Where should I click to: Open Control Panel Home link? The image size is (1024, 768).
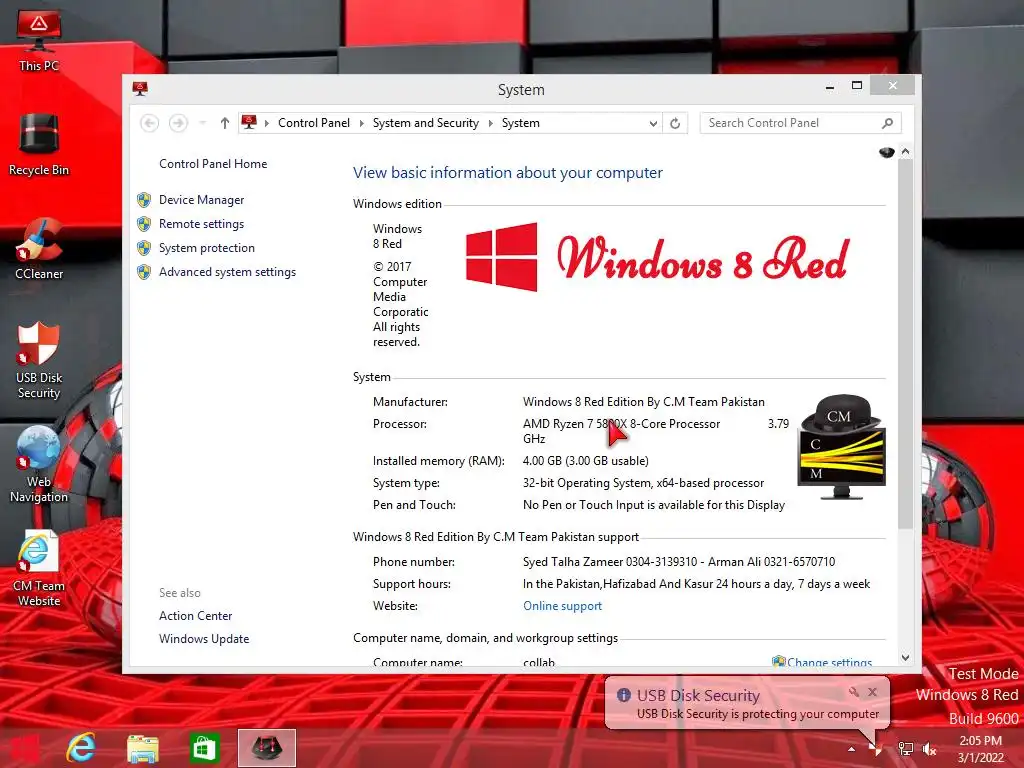coord(213,164)
